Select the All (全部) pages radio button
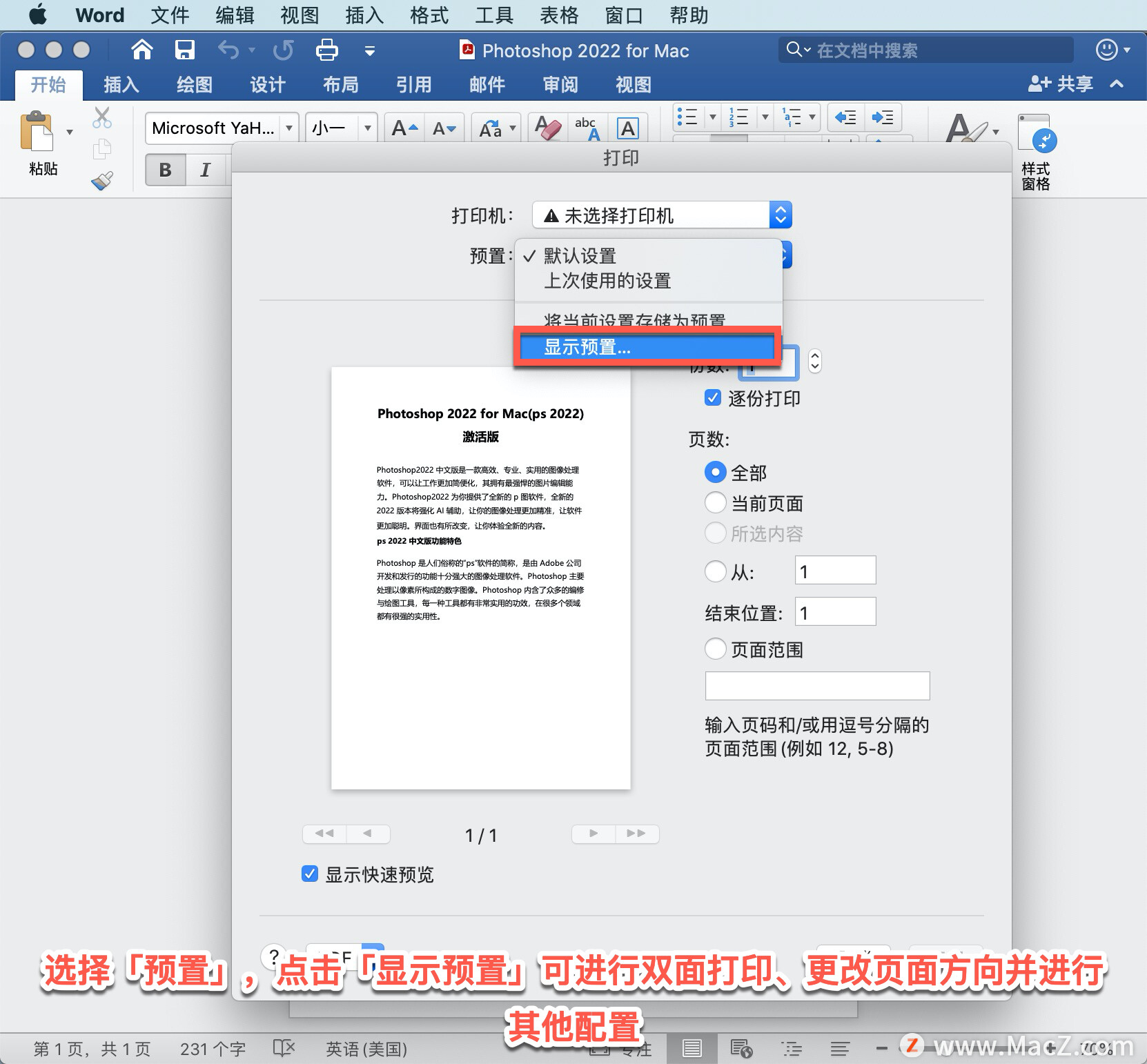Image resolution: width=1147 pixels, height=1064 pixels. pos(716,473)
